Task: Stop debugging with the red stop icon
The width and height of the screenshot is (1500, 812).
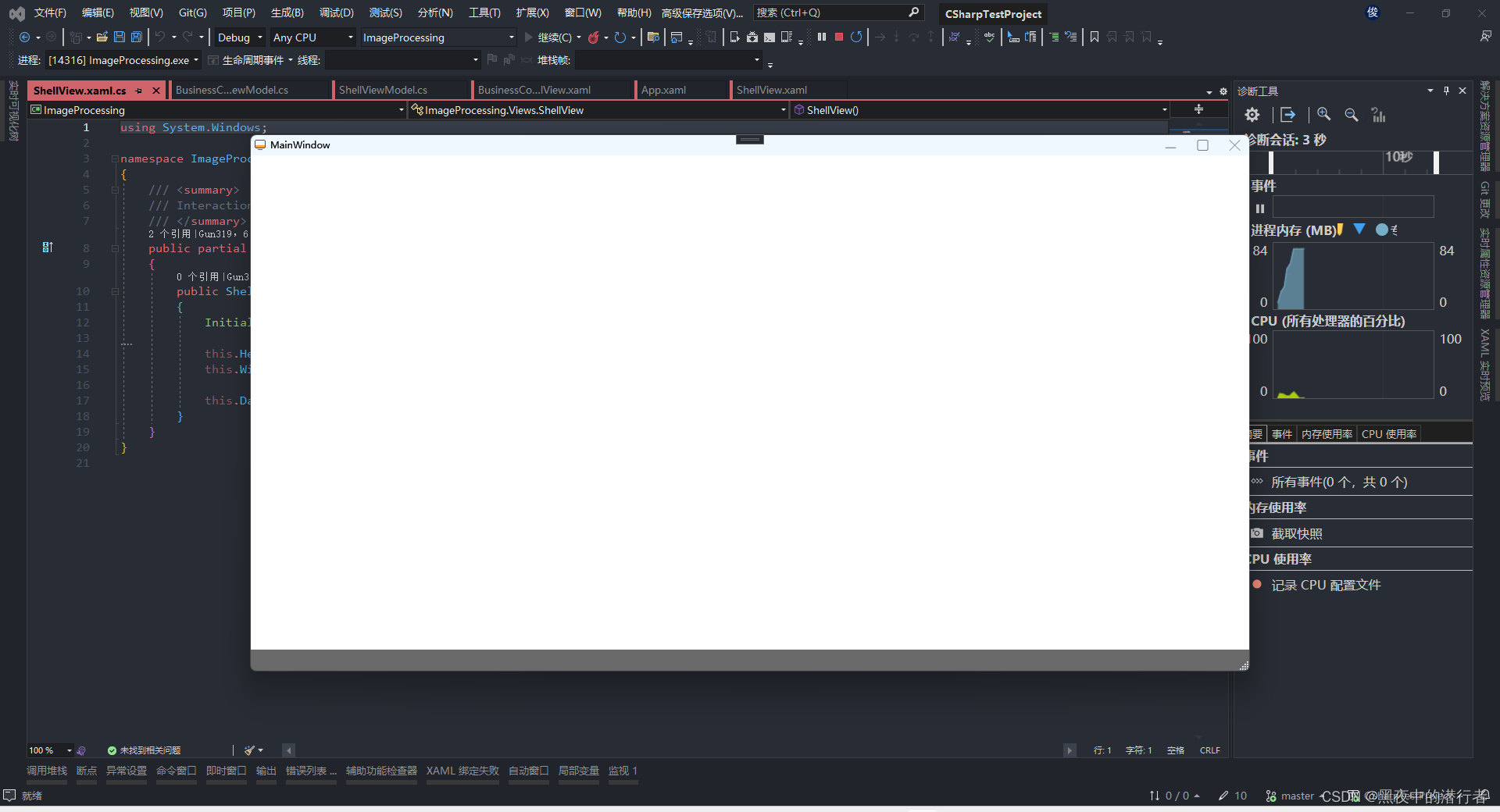Action: 838,37
